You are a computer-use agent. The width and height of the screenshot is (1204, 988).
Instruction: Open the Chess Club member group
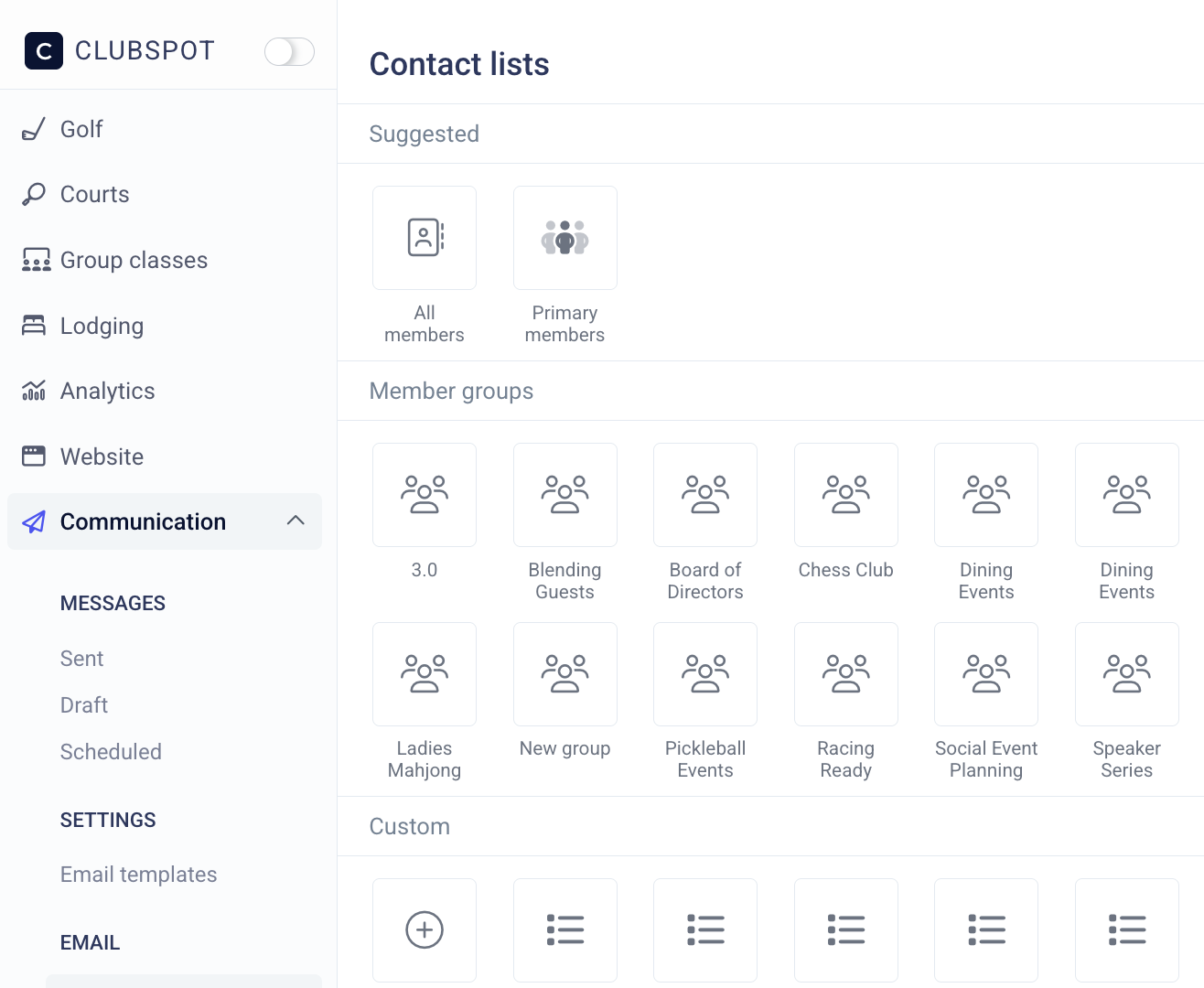(x=845, y=495)
